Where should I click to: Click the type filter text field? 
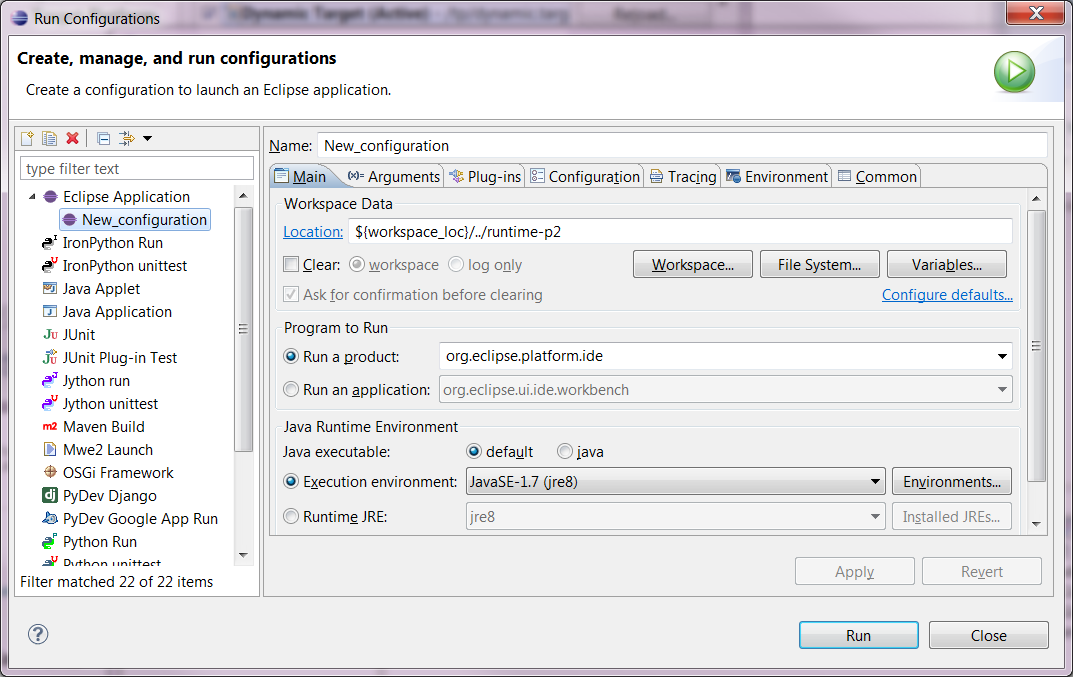137,168
